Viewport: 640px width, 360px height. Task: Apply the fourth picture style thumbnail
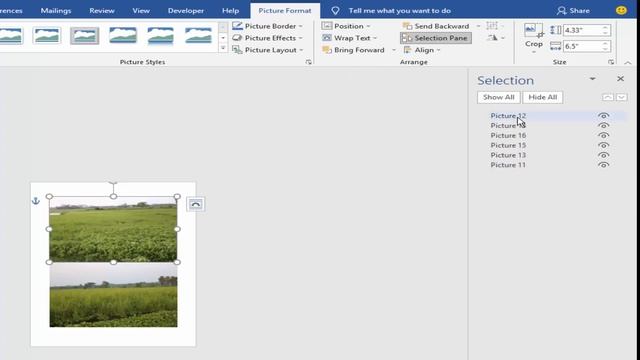pos(123,36)
